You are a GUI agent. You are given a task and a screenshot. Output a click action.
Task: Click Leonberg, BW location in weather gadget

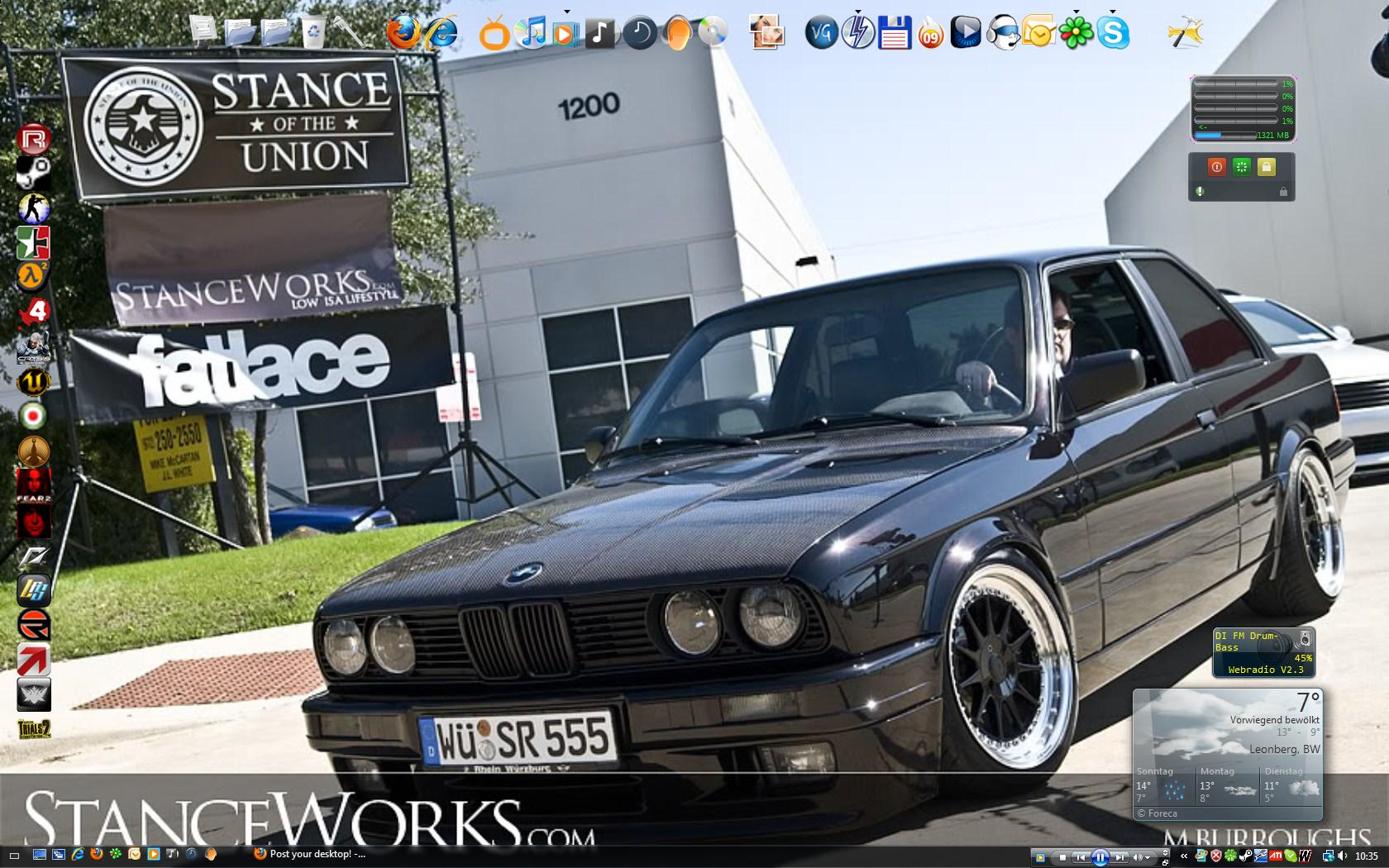[x=1285, y=749]
